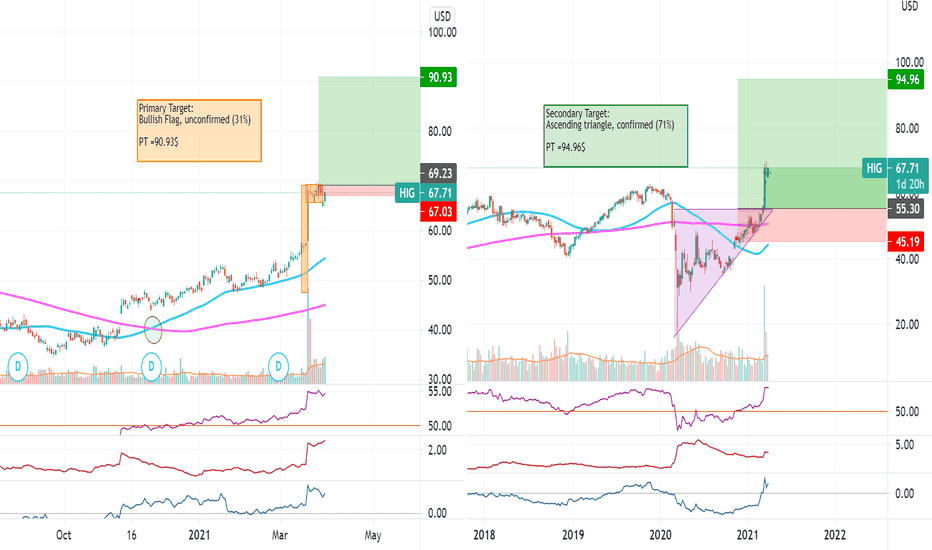The height and width of the screenshot is (550, 932).
Task: Click the first dividend D marker near October
Action: (18, 367)
